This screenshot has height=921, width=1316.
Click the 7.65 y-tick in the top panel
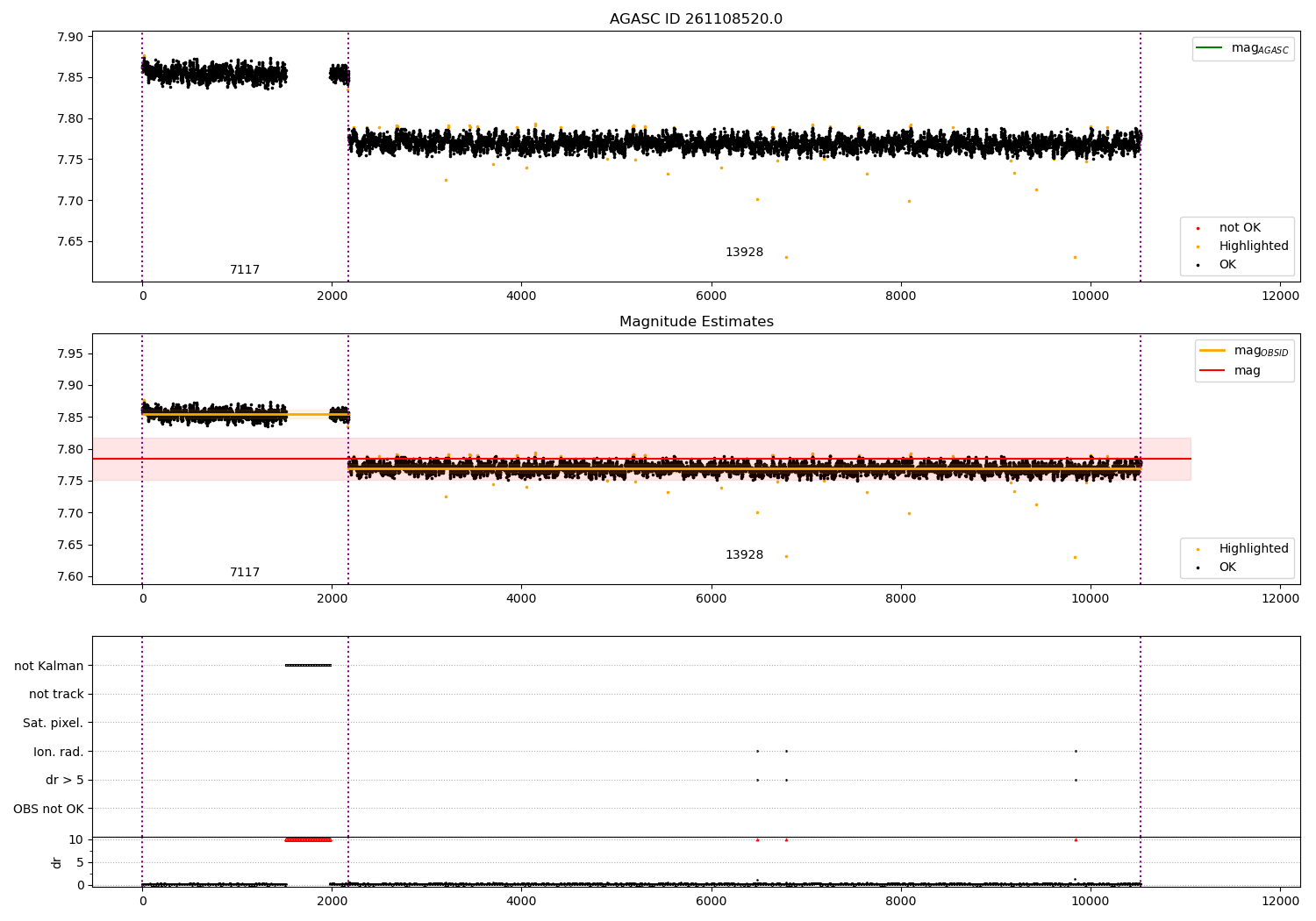(70, 242)
